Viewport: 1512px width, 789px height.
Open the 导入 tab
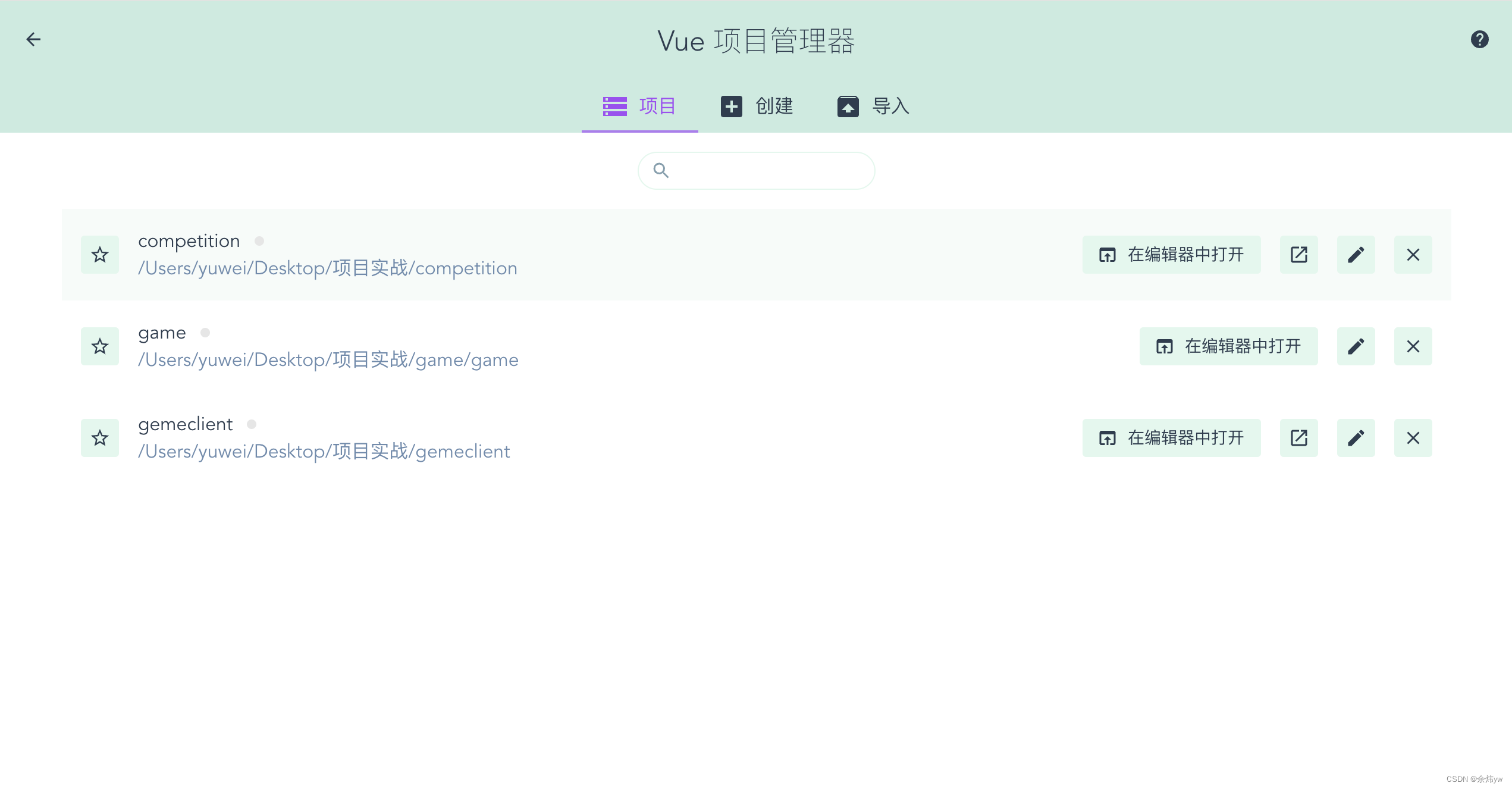click(873, 106)
